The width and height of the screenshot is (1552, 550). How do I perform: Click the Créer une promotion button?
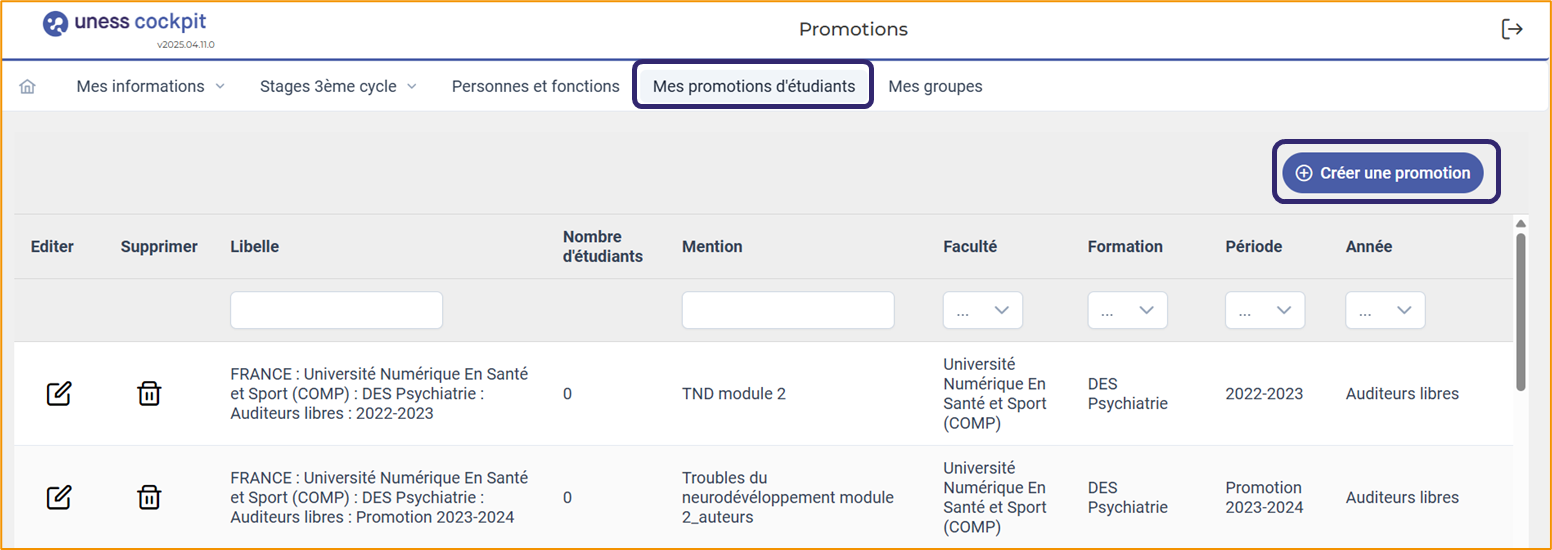tap(1383, 173)
